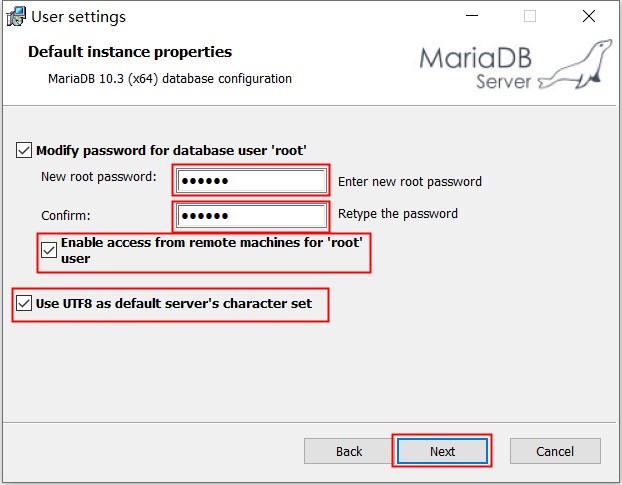The height and width of the screenshot is (485, 622).
Task: Click the MariaDB seal logo
Action: pos(576,65)
